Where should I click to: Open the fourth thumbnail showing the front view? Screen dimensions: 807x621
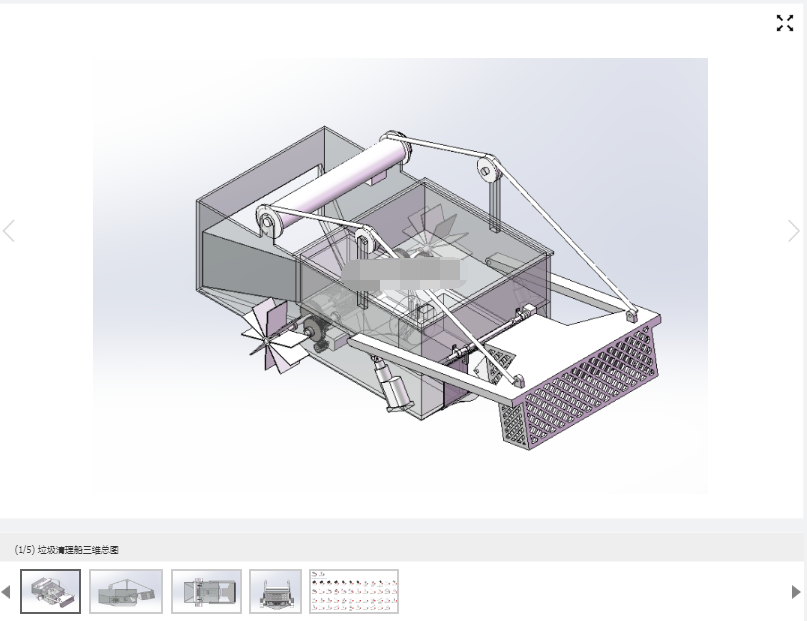(x=275, y=591)
